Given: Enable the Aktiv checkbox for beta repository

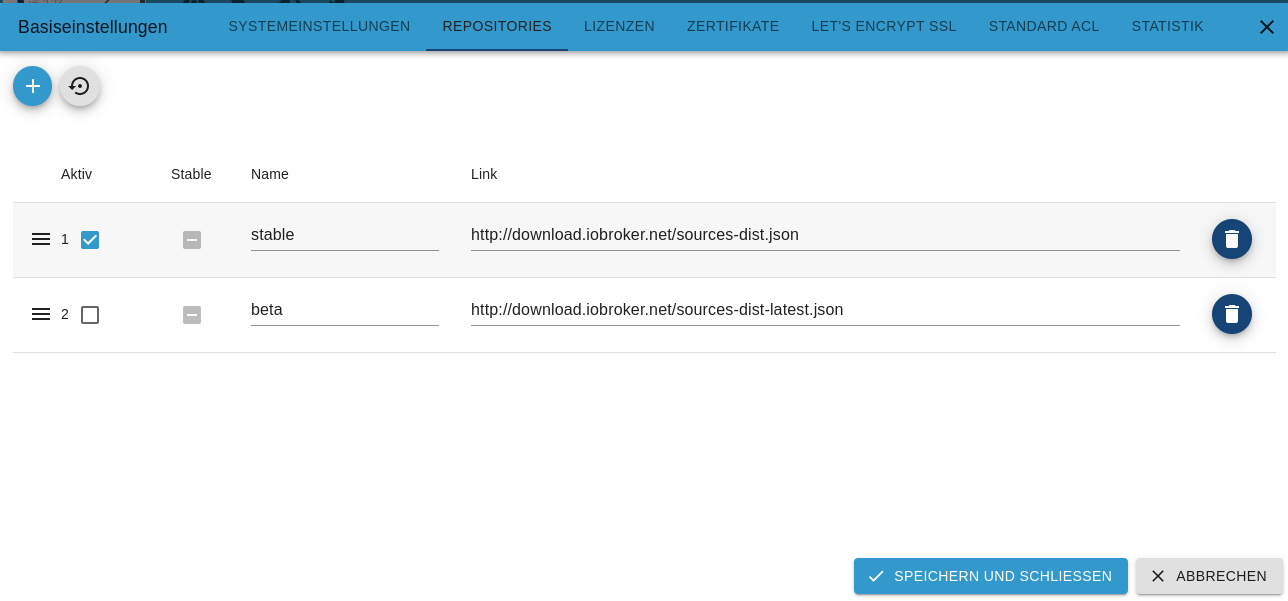Looking at the screenshot, I should click(x=90, y=315).
